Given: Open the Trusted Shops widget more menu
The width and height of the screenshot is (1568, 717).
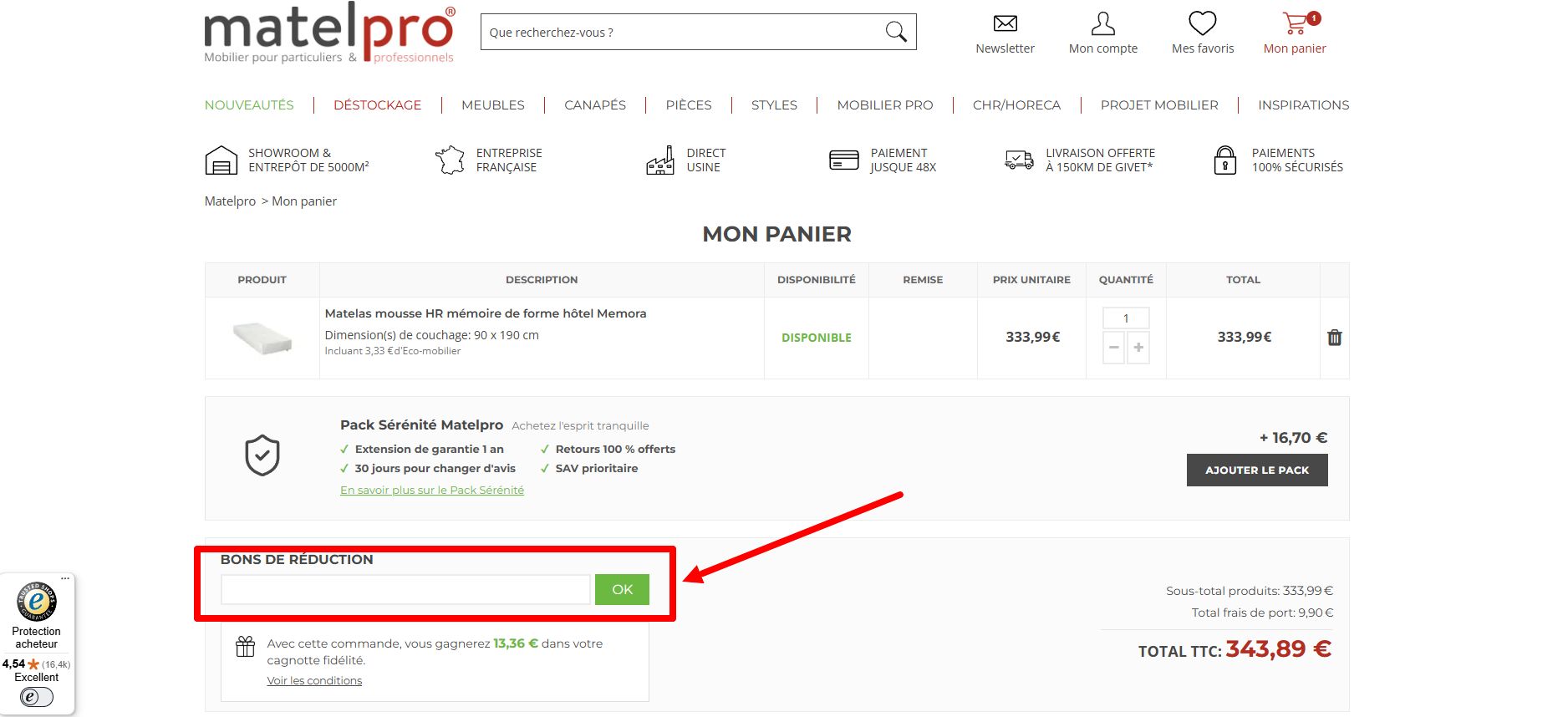Looking at the screenshot, I should click(65, 578).
